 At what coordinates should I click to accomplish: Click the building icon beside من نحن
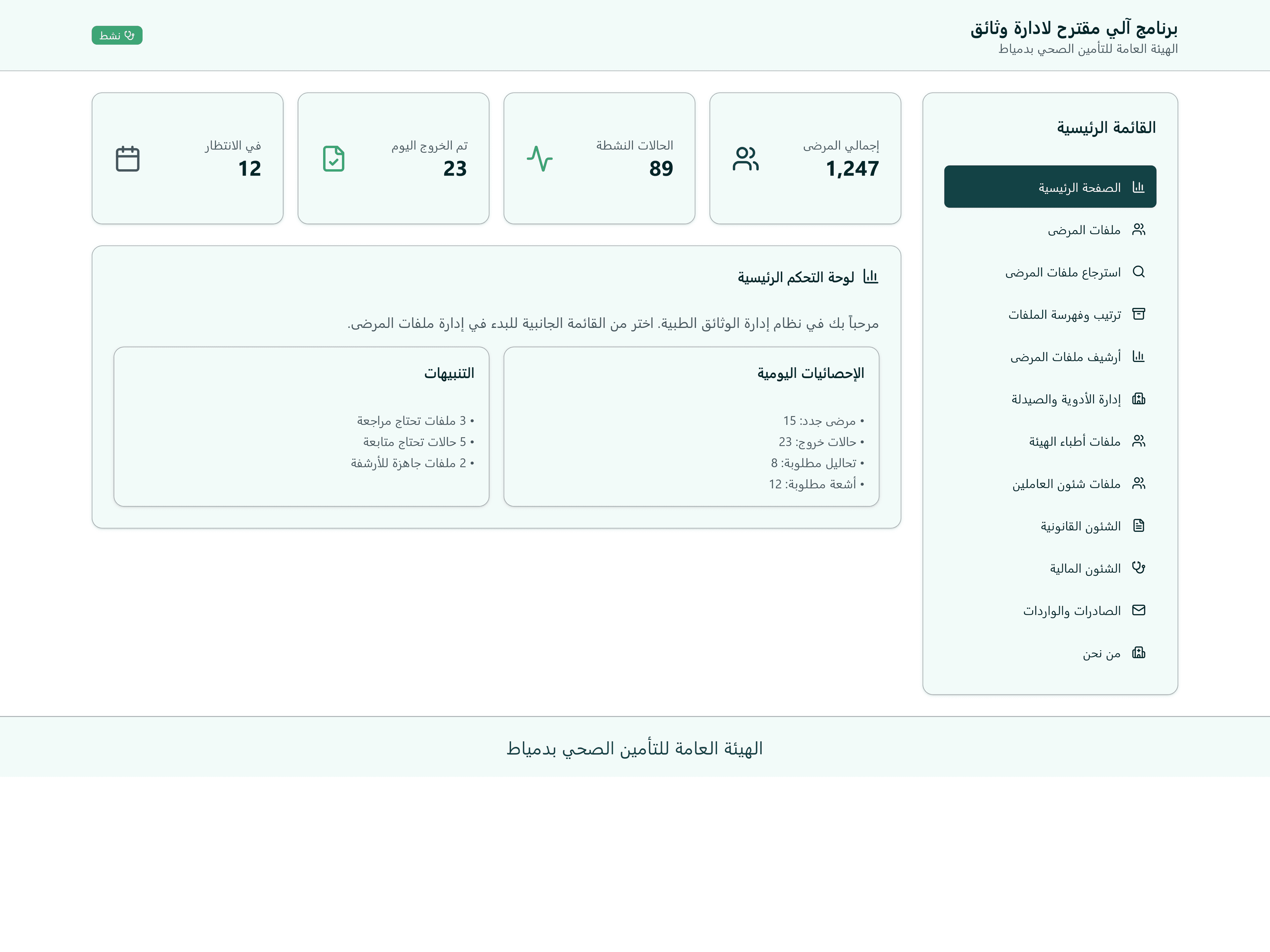[x=1139, y=653]
